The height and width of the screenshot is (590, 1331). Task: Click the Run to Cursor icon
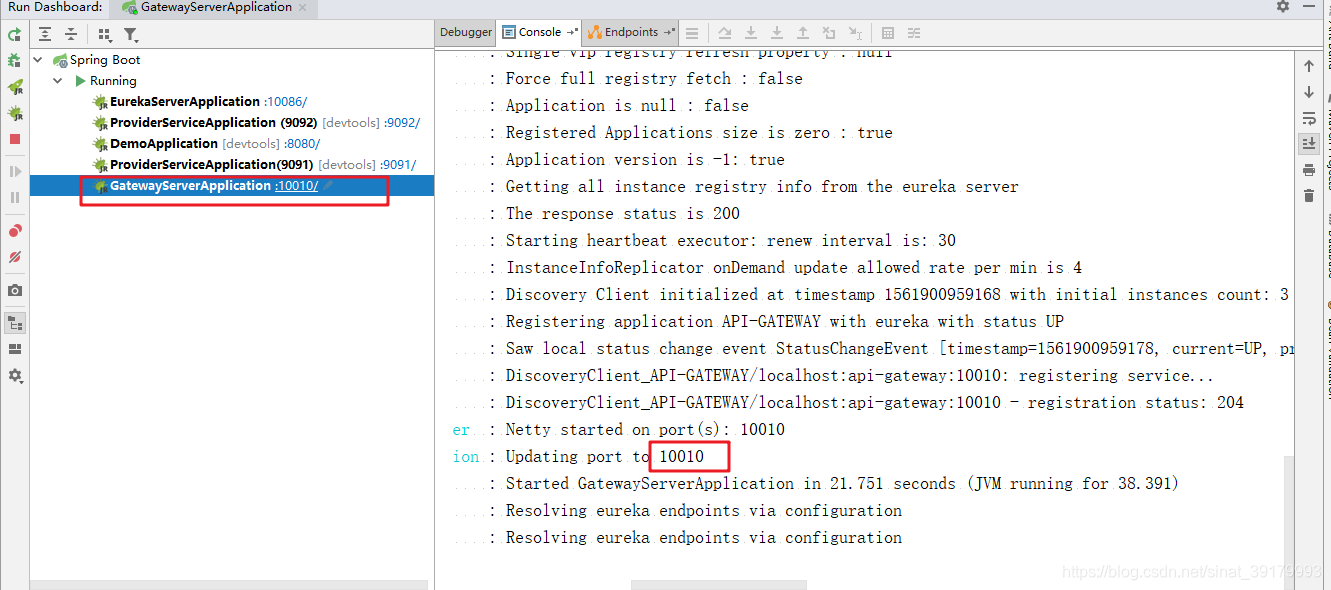855,33
